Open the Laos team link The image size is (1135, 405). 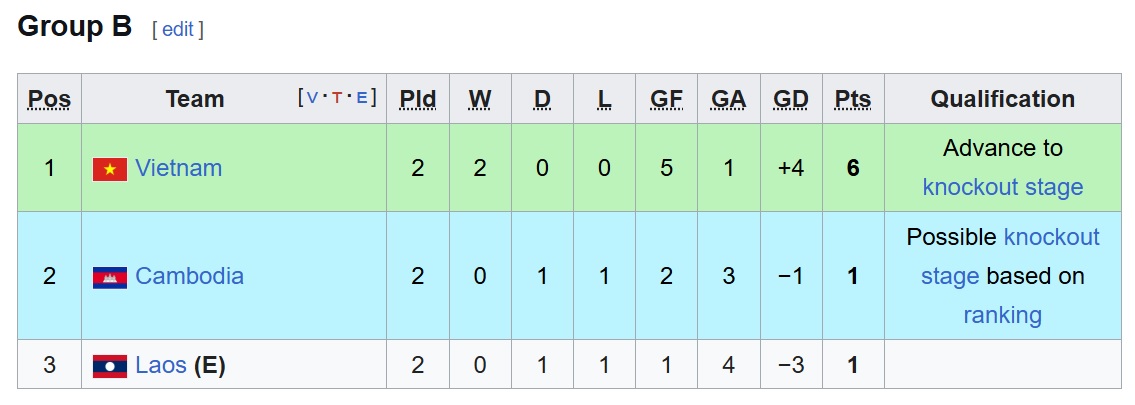(x=161, y=365)
